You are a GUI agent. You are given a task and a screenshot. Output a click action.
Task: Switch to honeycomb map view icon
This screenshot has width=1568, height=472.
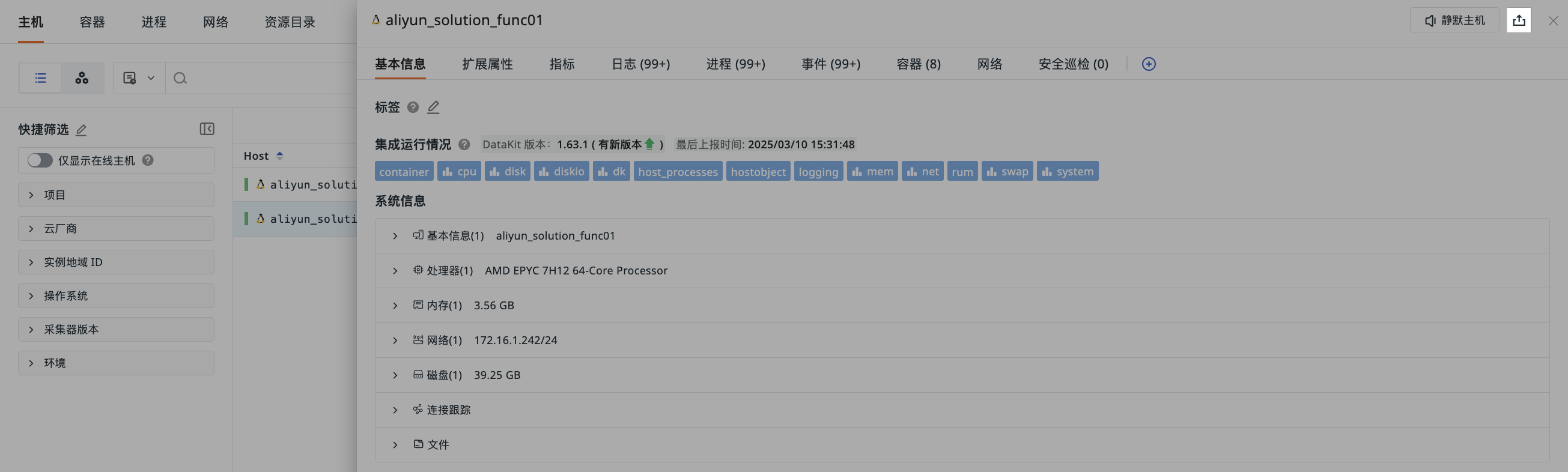click(82, 78)
